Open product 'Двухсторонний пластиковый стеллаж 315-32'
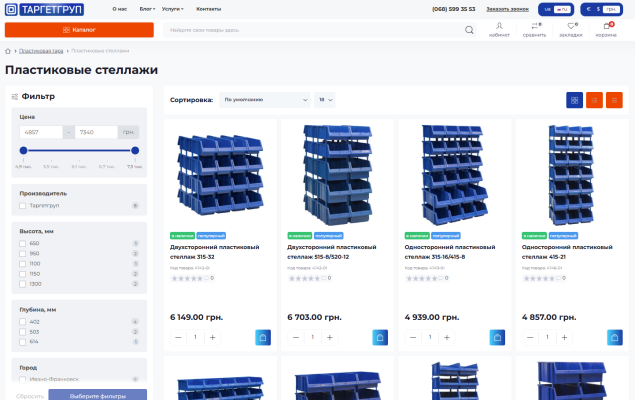Image resolution: width=635 pixels, height=400 pixels. tap(215, 252)
